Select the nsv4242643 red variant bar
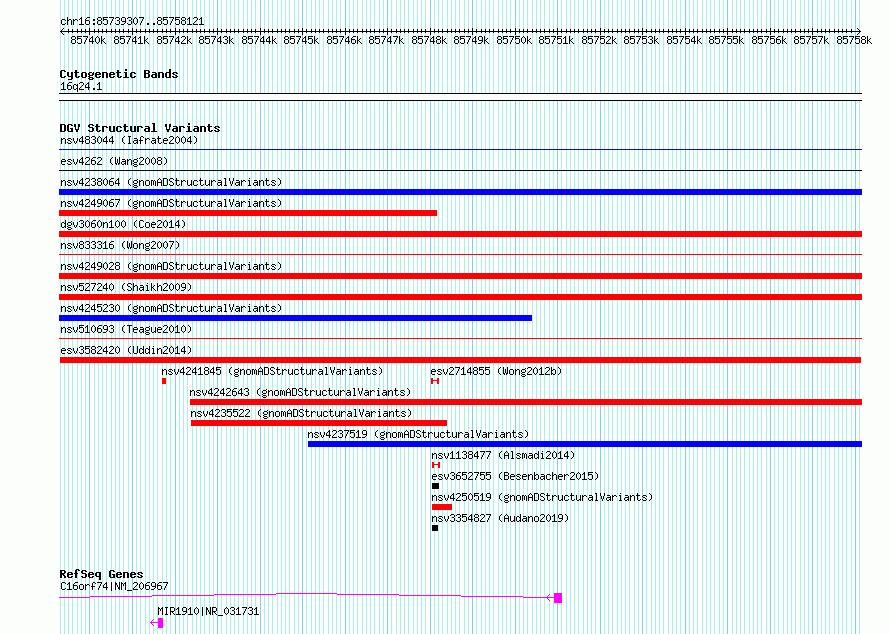890x634 pixels. pyautogui.click(x=526, y=402)
